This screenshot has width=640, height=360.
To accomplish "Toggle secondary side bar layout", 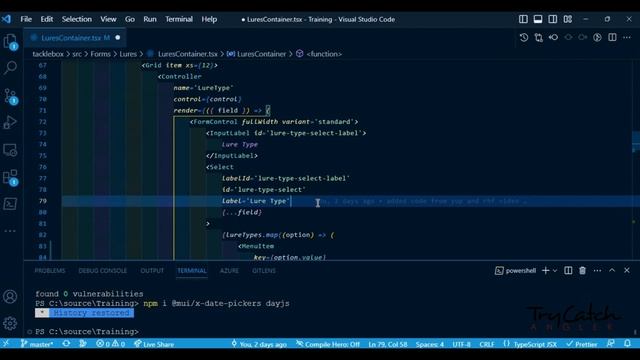I will coord(553,19).
